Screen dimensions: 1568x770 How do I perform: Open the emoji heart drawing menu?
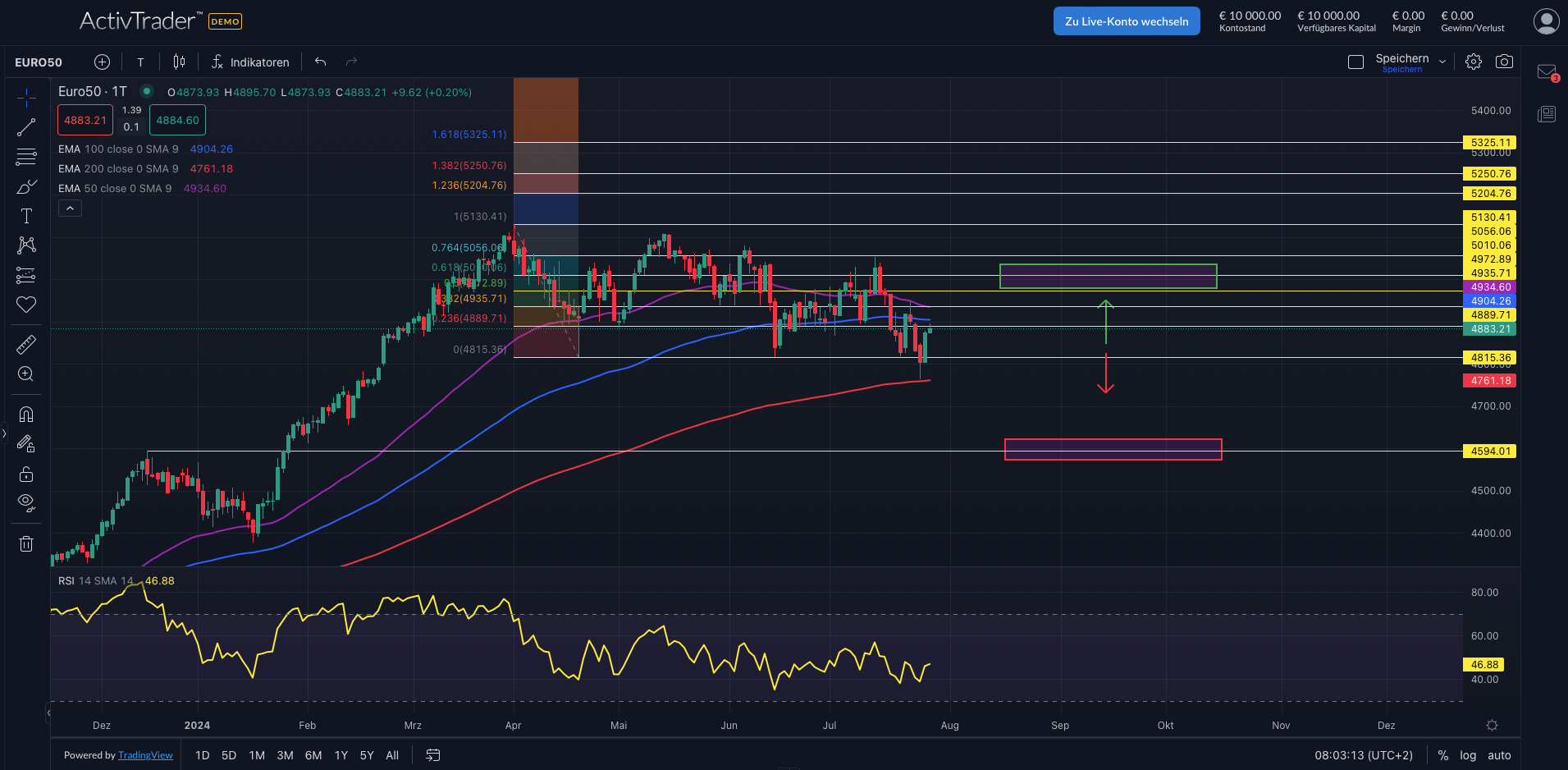pyautogui.click(x=26, y=305)
